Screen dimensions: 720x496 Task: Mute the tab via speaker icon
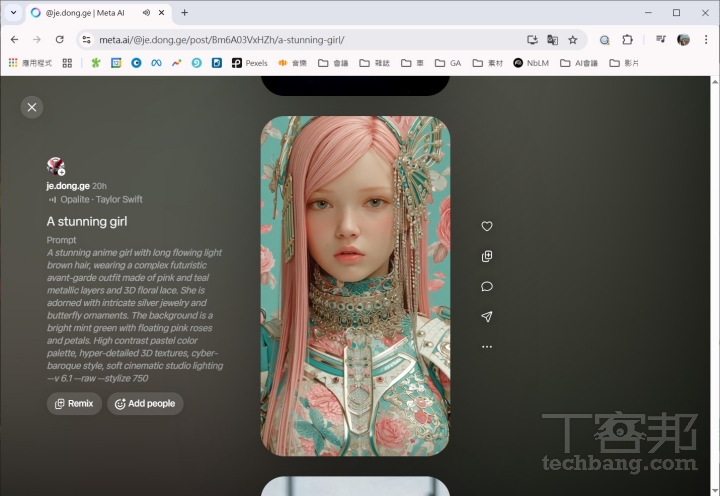coord(146,13)
